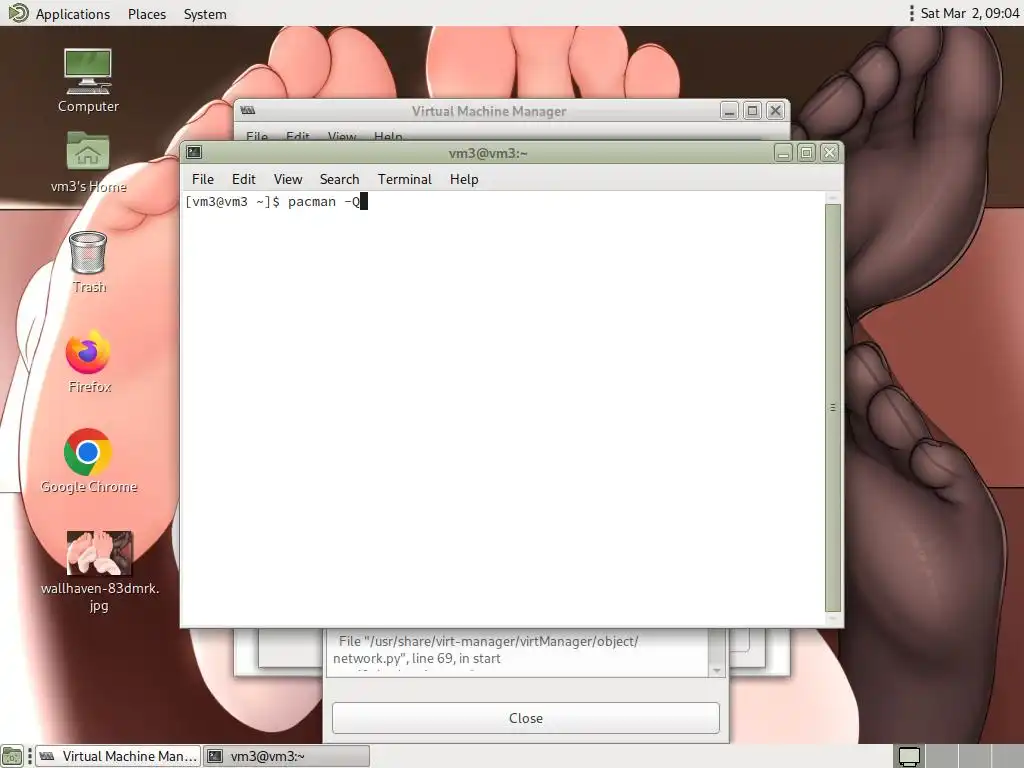Click the date and time clock

click(970, 13)
